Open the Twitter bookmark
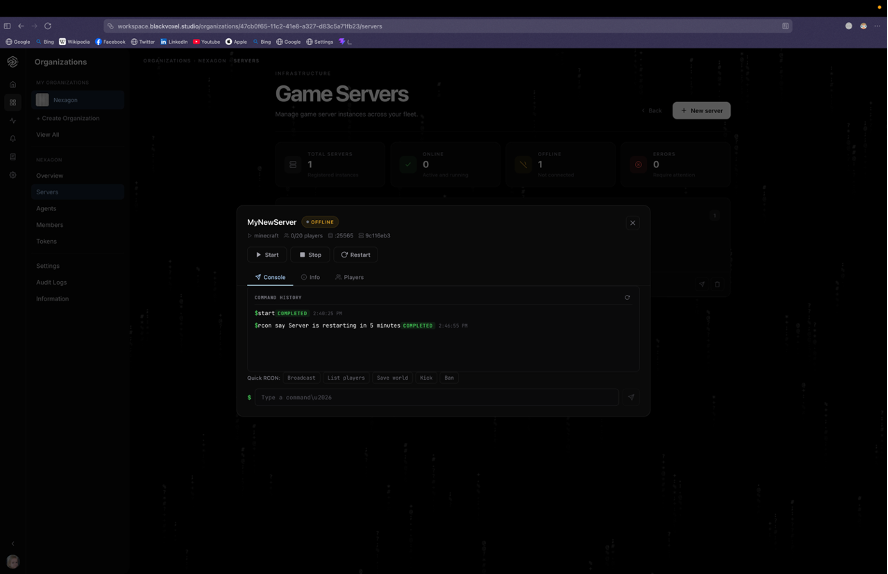 point(143,42)
